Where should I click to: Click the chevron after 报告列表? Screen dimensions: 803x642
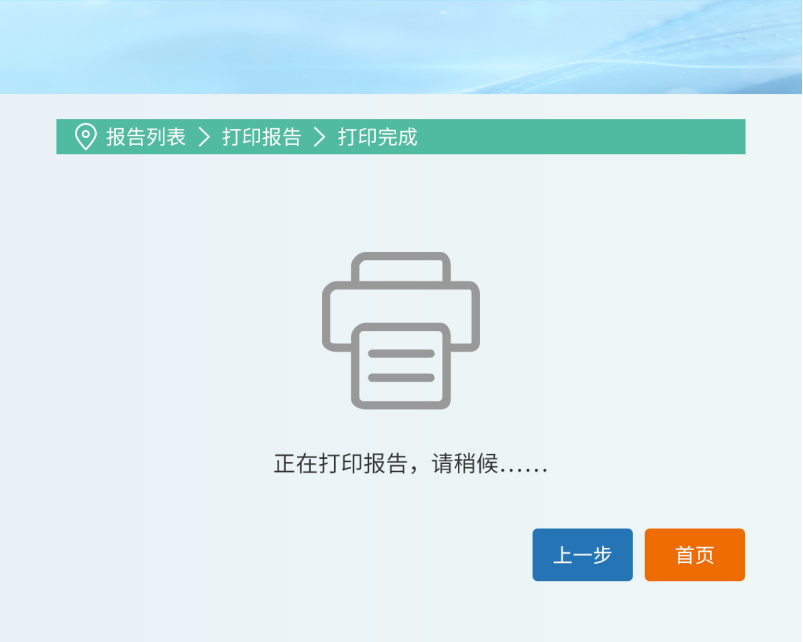click(x=204, y=137)
